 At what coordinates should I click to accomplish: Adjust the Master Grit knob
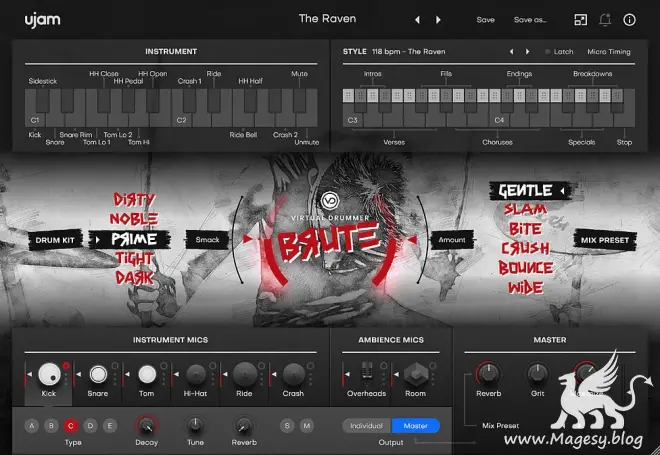[537, 374]
